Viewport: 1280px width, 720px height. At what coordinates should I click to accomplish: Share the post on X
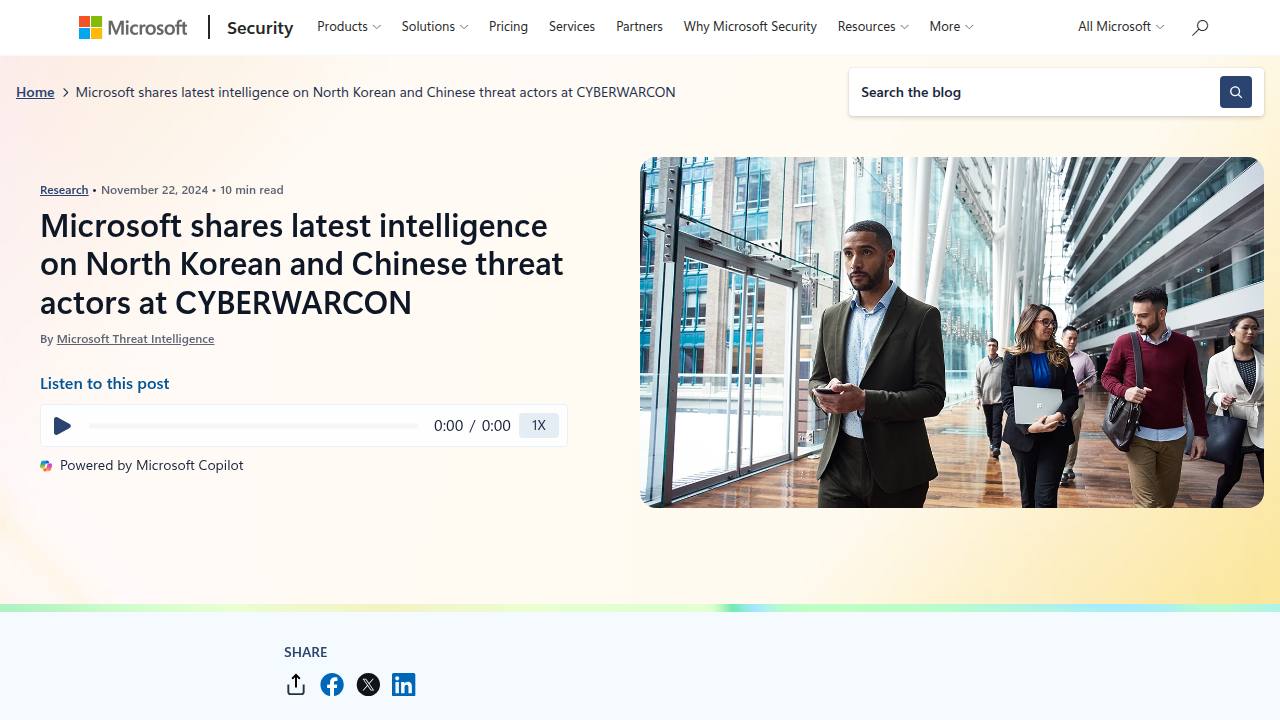coord(368,685)
